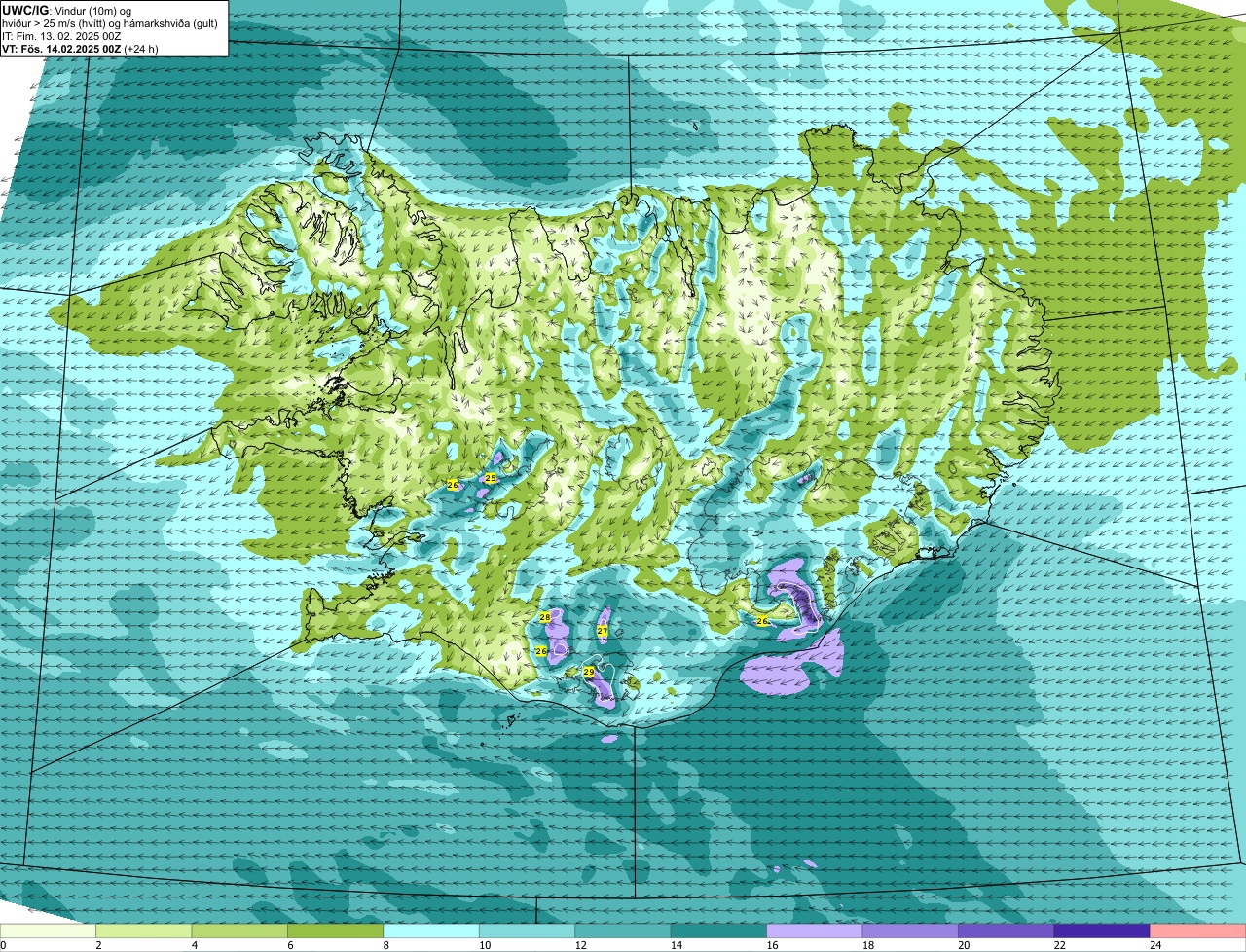Select the 2–4 m/s light yellow-green swatch
This screenshot has width=1246, height=952.
[143, 931]
